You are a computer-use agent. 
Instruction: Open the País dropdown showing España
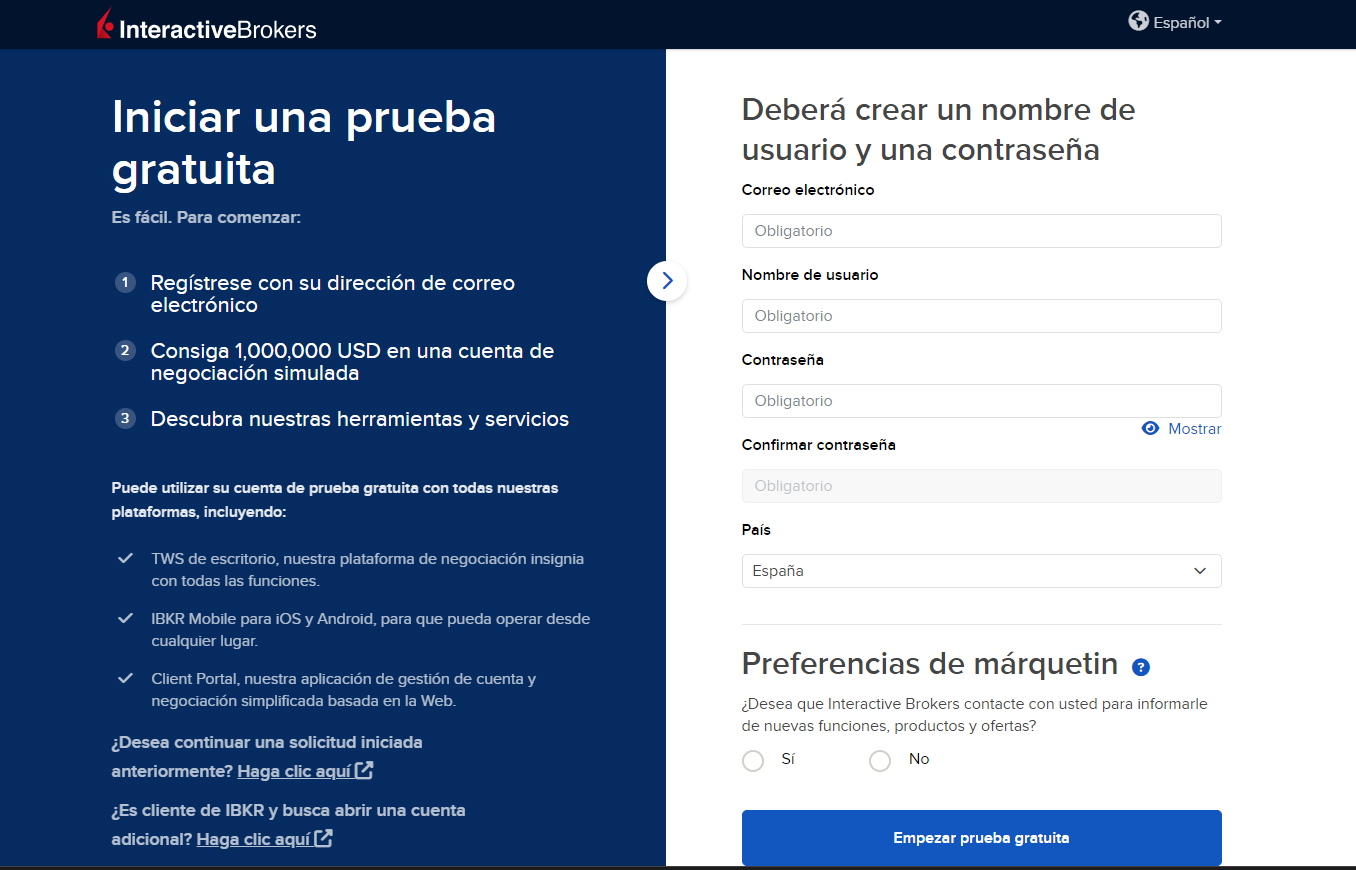(x=981, y=571)
